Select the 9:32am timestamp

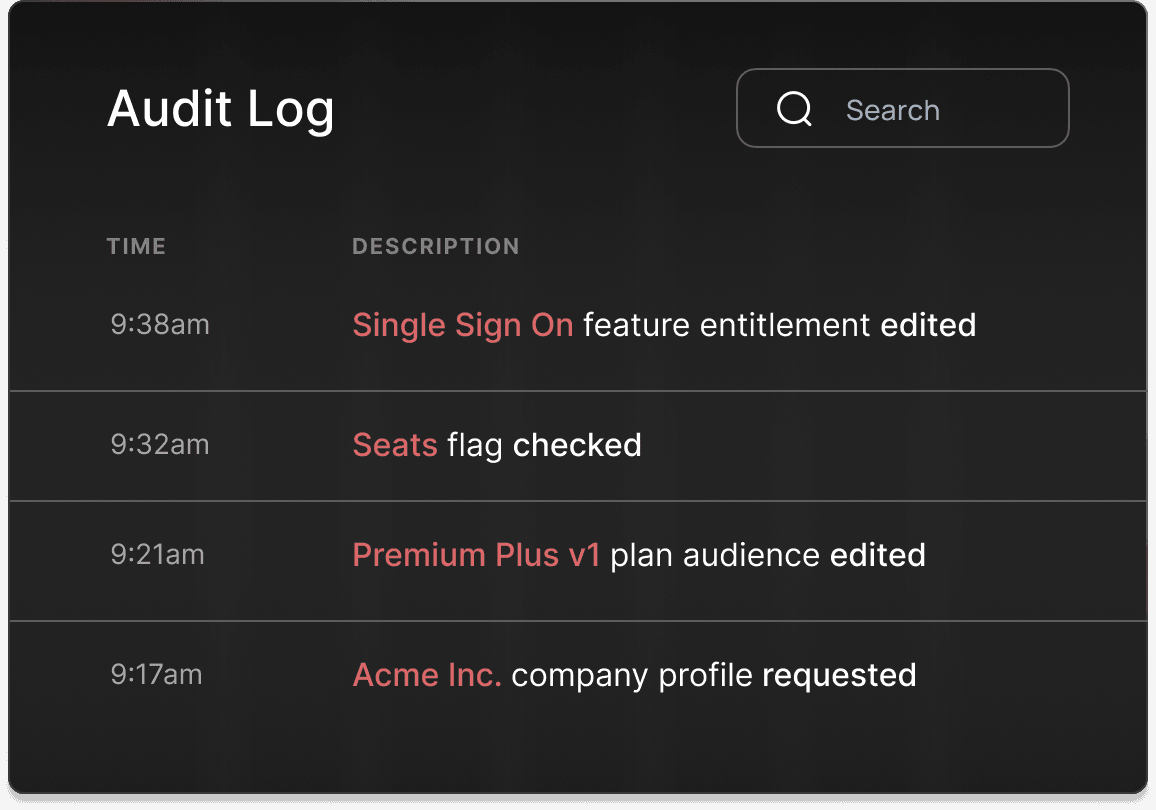pos(160,445)
